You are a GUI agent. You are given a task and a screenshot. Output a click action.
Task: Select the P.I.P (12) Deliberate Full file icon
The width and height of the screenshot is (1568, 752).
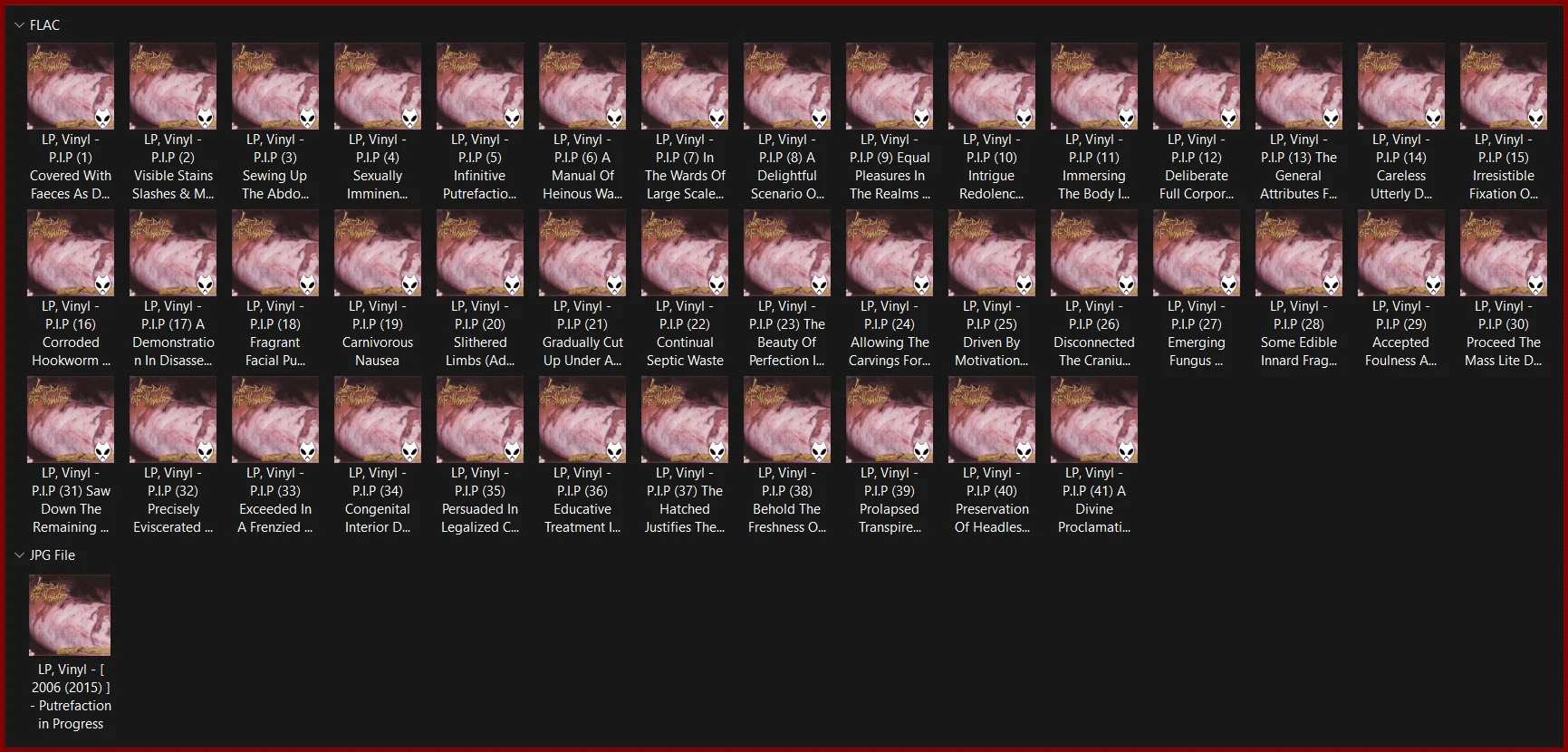pos(1197,86)
